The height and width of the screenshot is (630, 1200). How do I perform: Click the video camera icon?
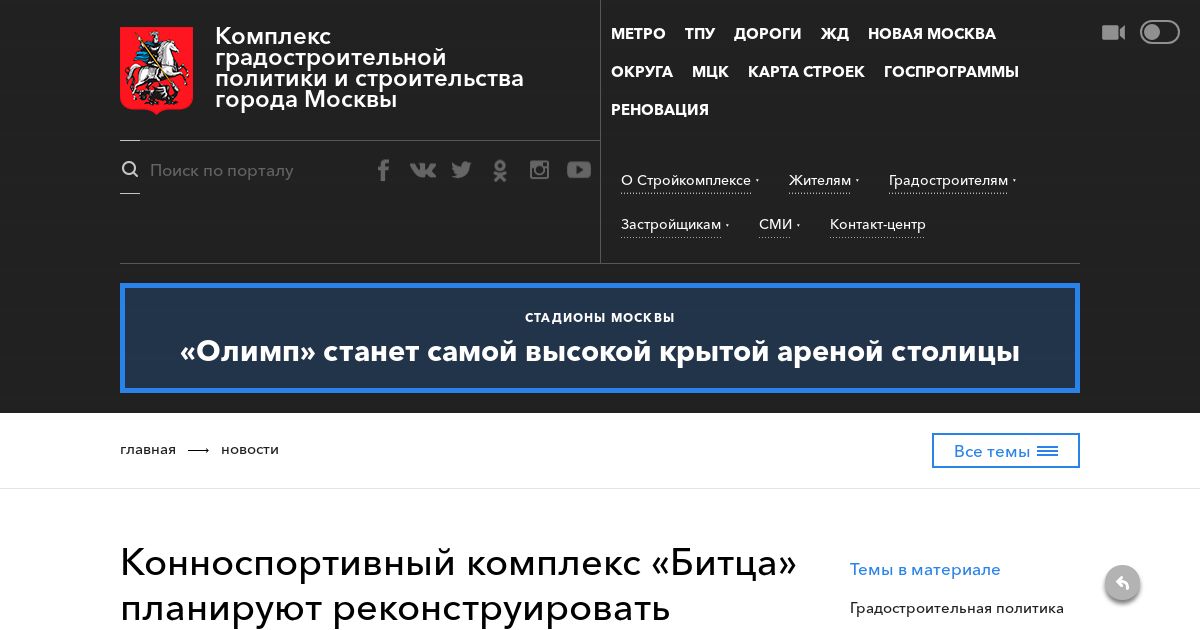pos(1113,33)
